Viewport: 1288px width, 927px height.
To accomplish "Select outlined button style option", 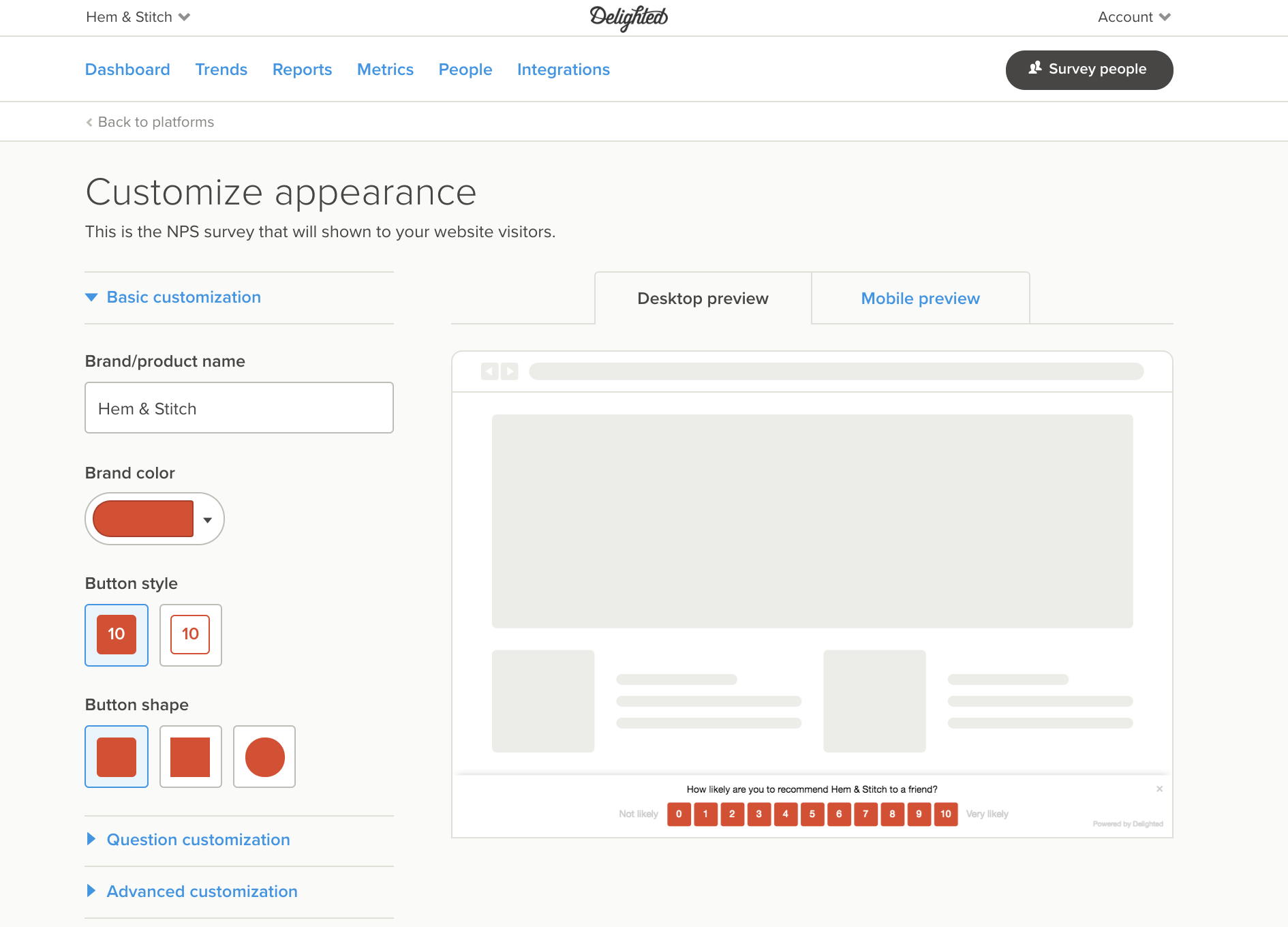I will point(190,635).
